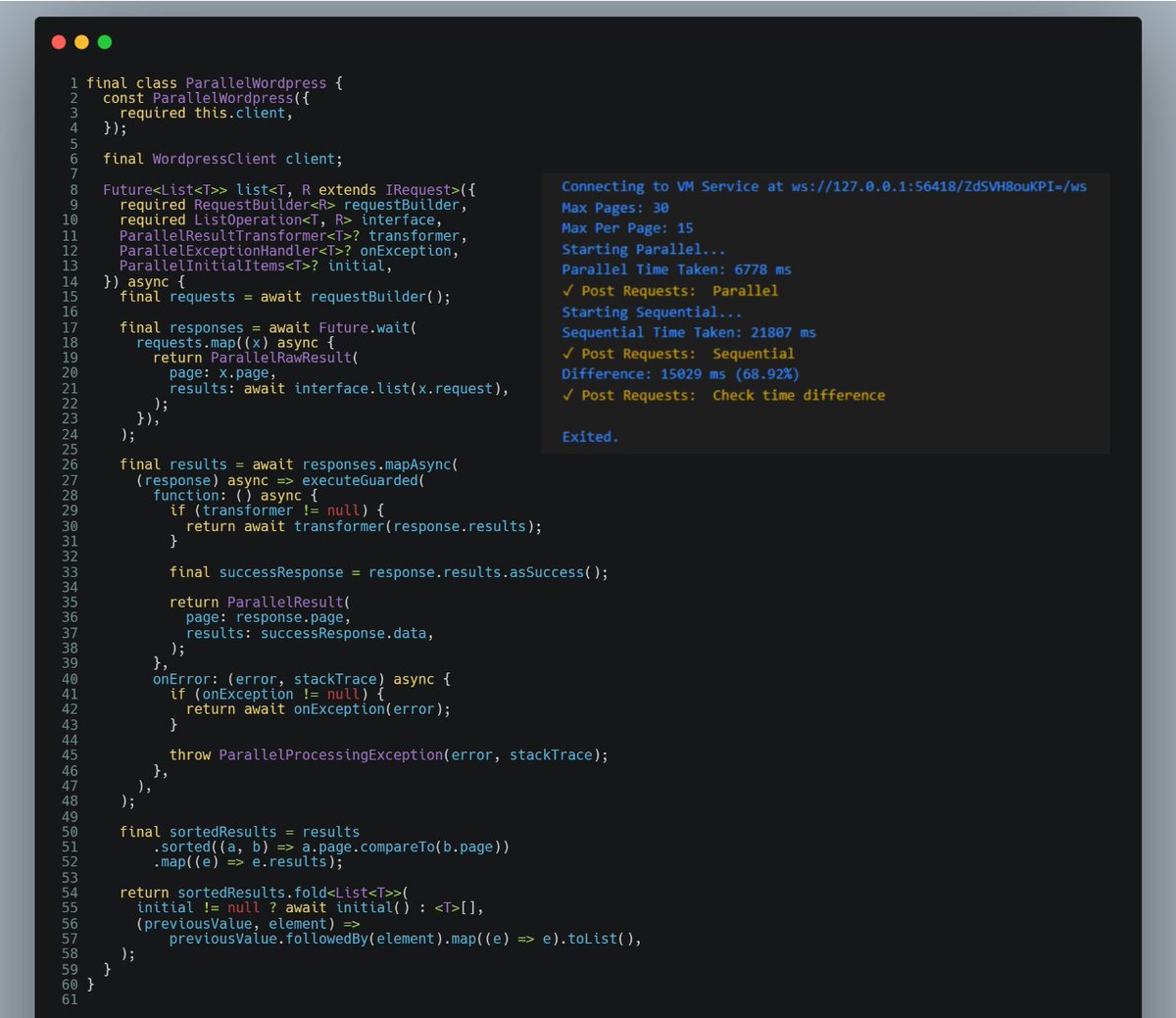
Task: Click the 'Max Pages: 30' line
Action: pos(615,208)
